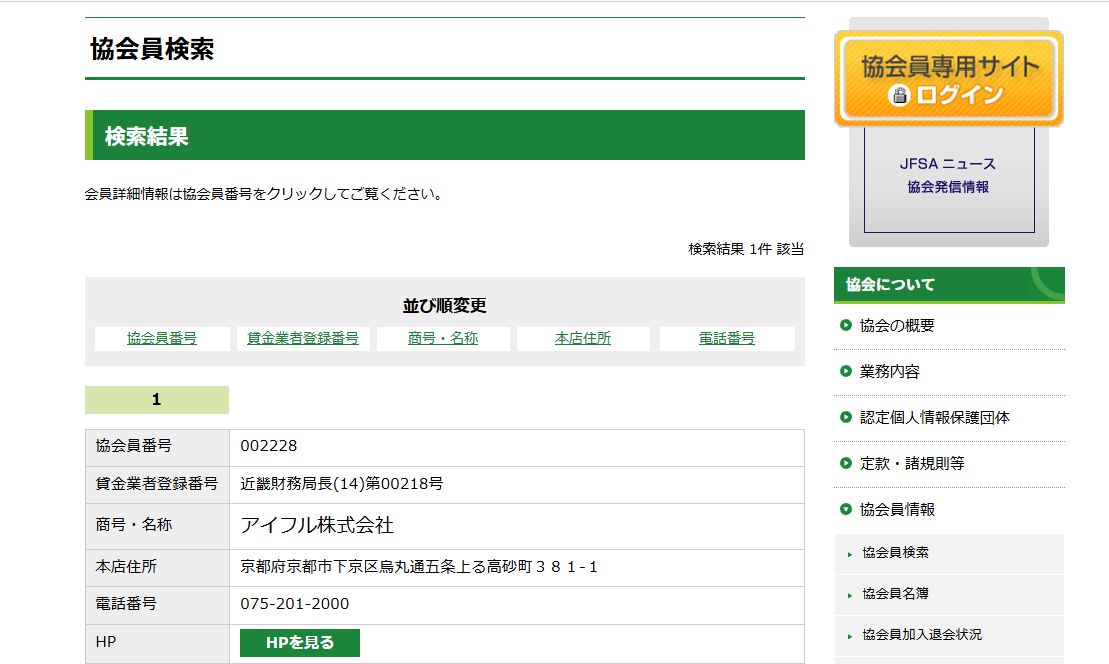Sort results by 電話番号
The width and height of the screenshot is (1109, 664).
pos(727,339)
